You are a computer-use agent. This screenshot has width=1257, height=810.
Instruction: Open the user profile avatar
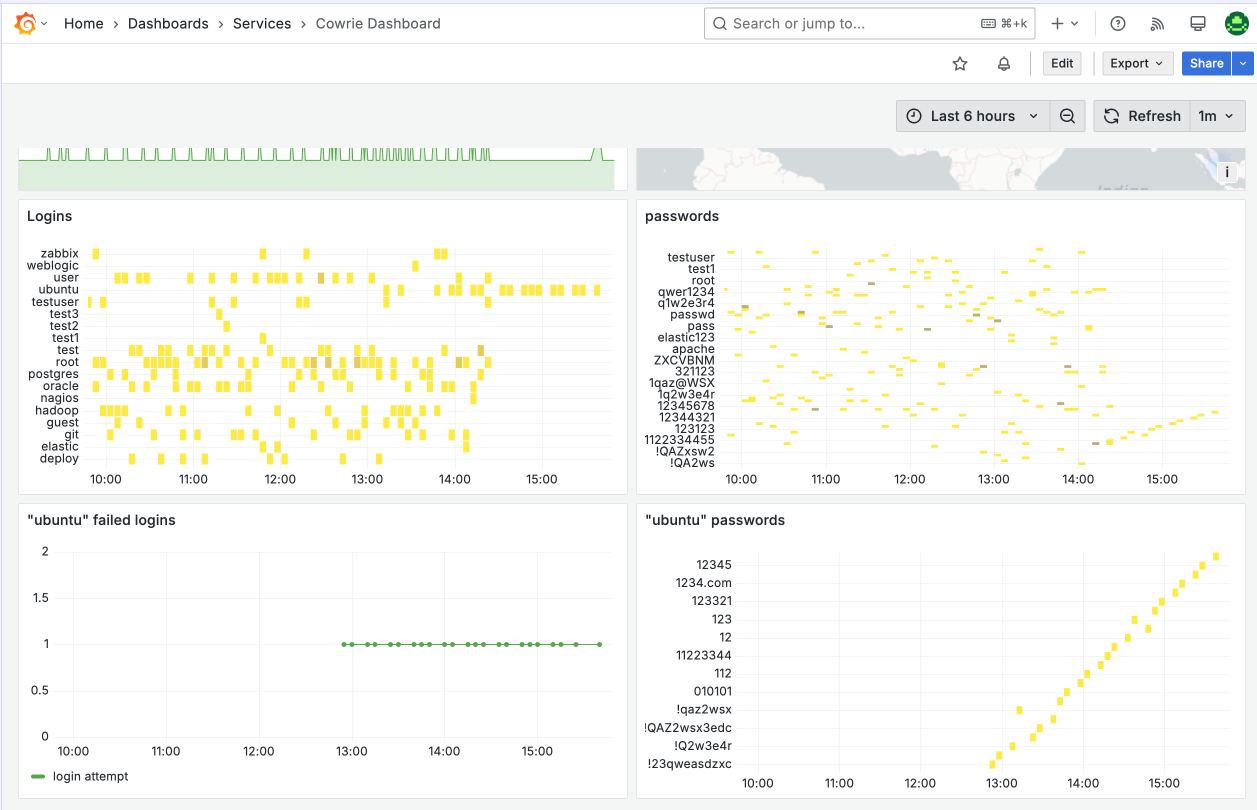(x=1236, y=24)
